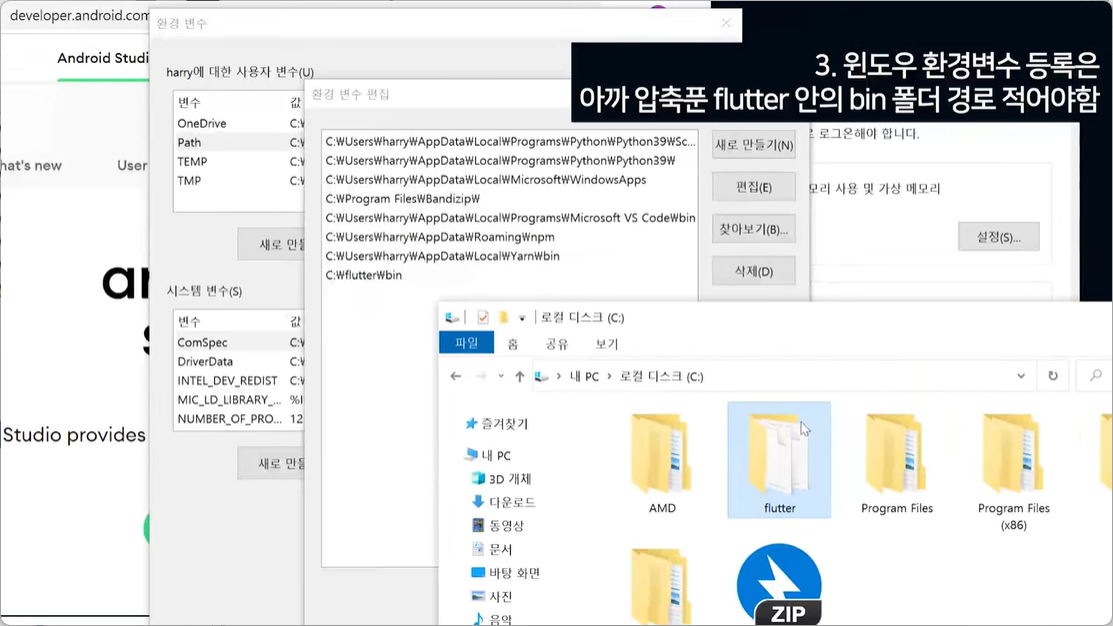The height and width of the screenshot is (626, 1113).
Task: Select the Python39\ path entry
Action: (510, 160)
